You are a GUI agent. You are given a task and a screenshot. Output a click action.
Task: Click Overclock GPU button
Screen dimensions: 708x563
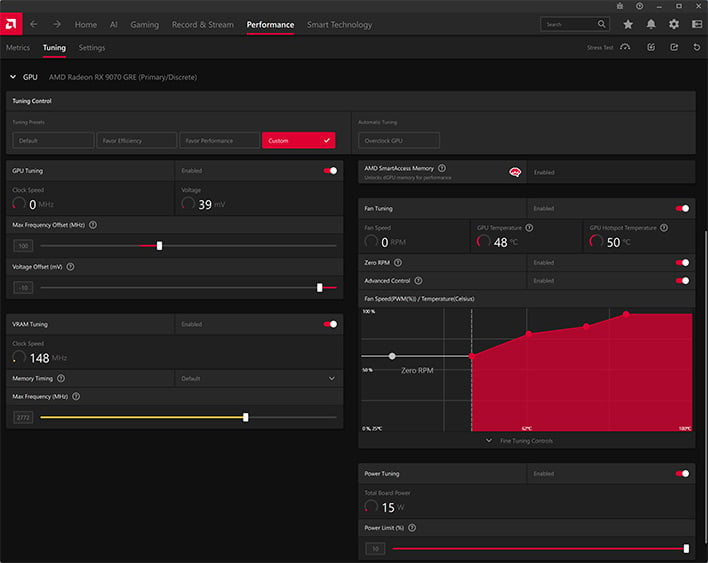[x=399, y=140]
